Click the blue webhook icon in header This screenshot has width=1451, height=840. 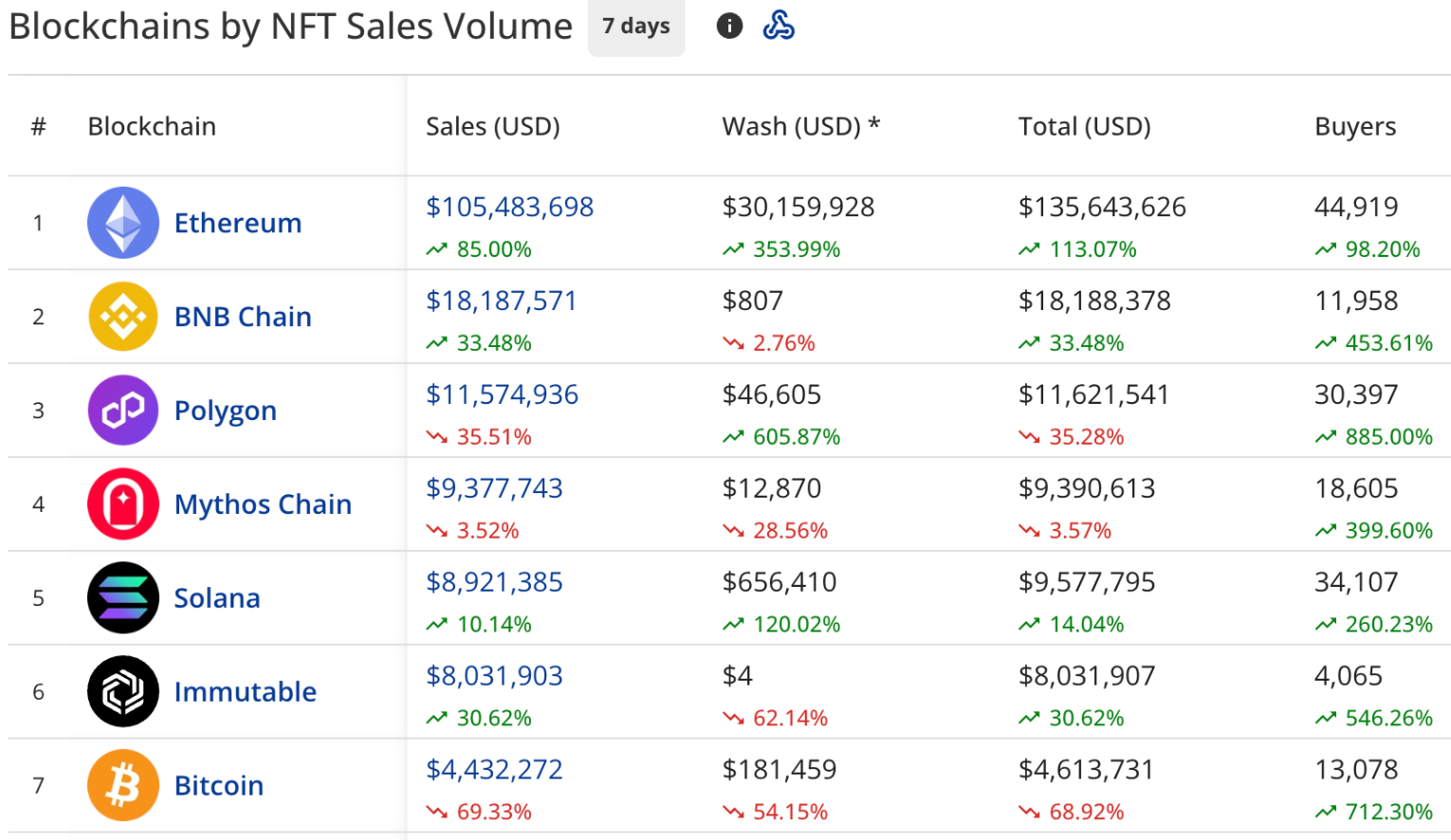click(779, 26)
